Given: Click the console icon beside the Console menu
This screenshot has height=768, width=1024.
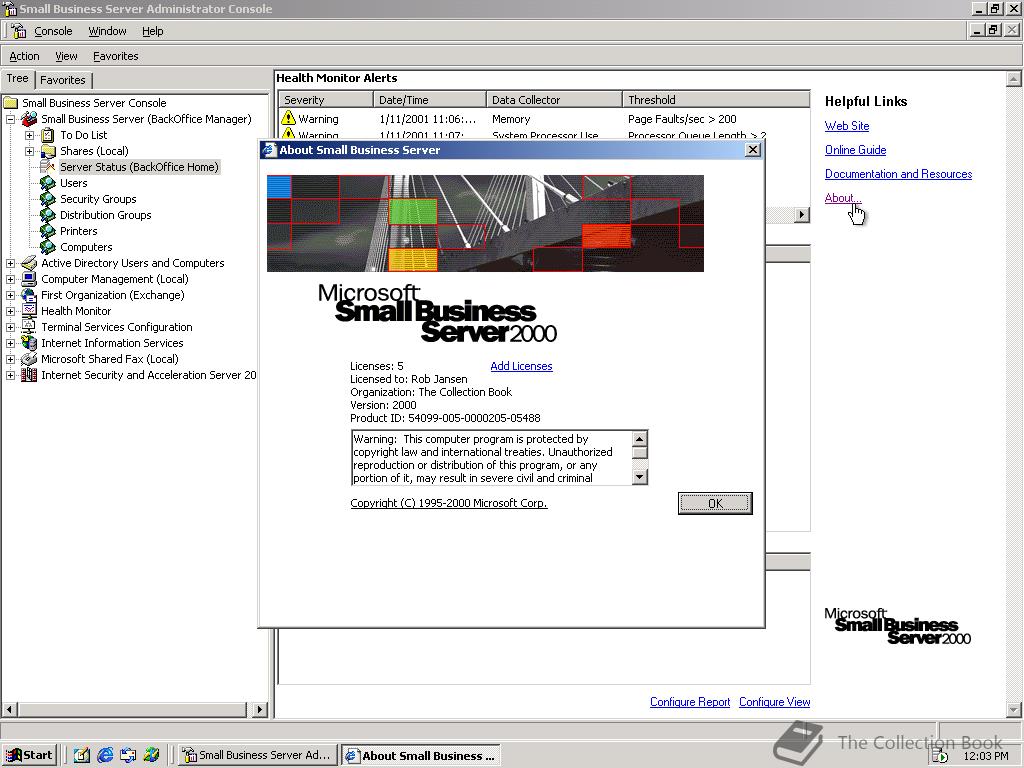Looking at the screenshot, I should [19, 31].
